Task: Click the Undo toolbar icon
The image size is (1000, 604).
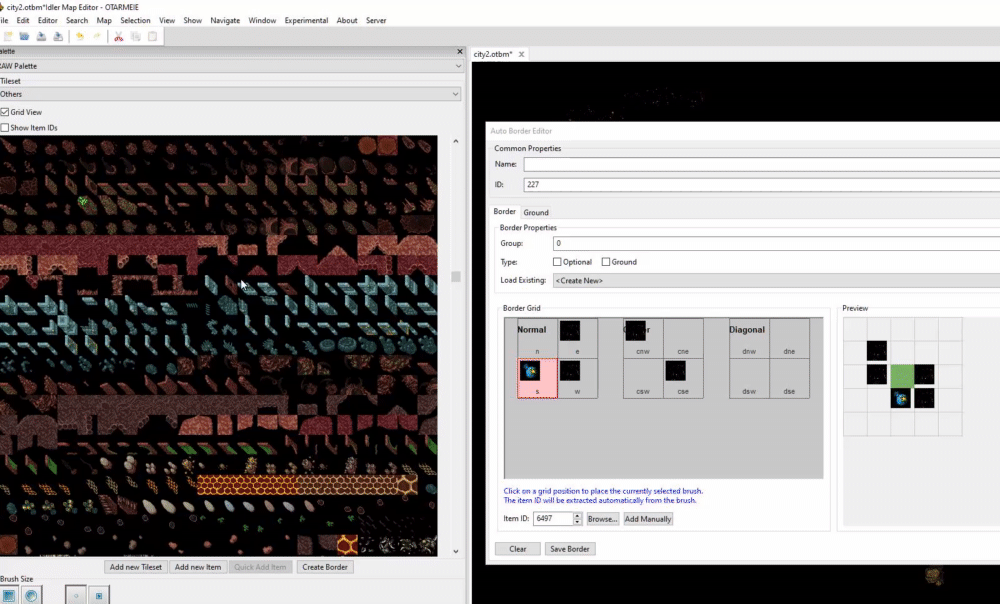Action: (x=80, y=36)
